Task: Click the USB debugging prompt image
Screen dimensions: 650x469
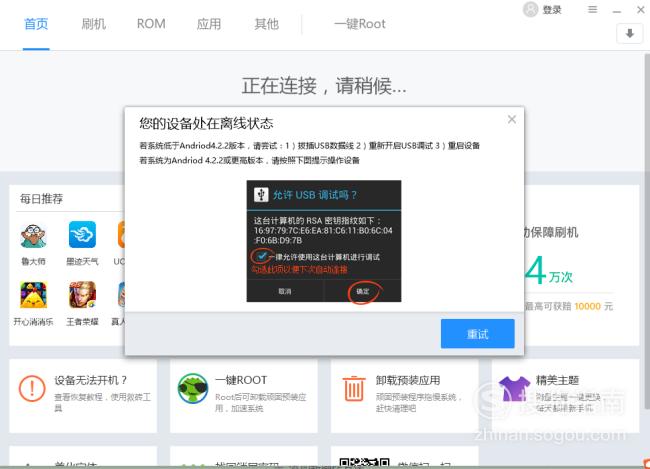Action: click(x=324, y=241)
